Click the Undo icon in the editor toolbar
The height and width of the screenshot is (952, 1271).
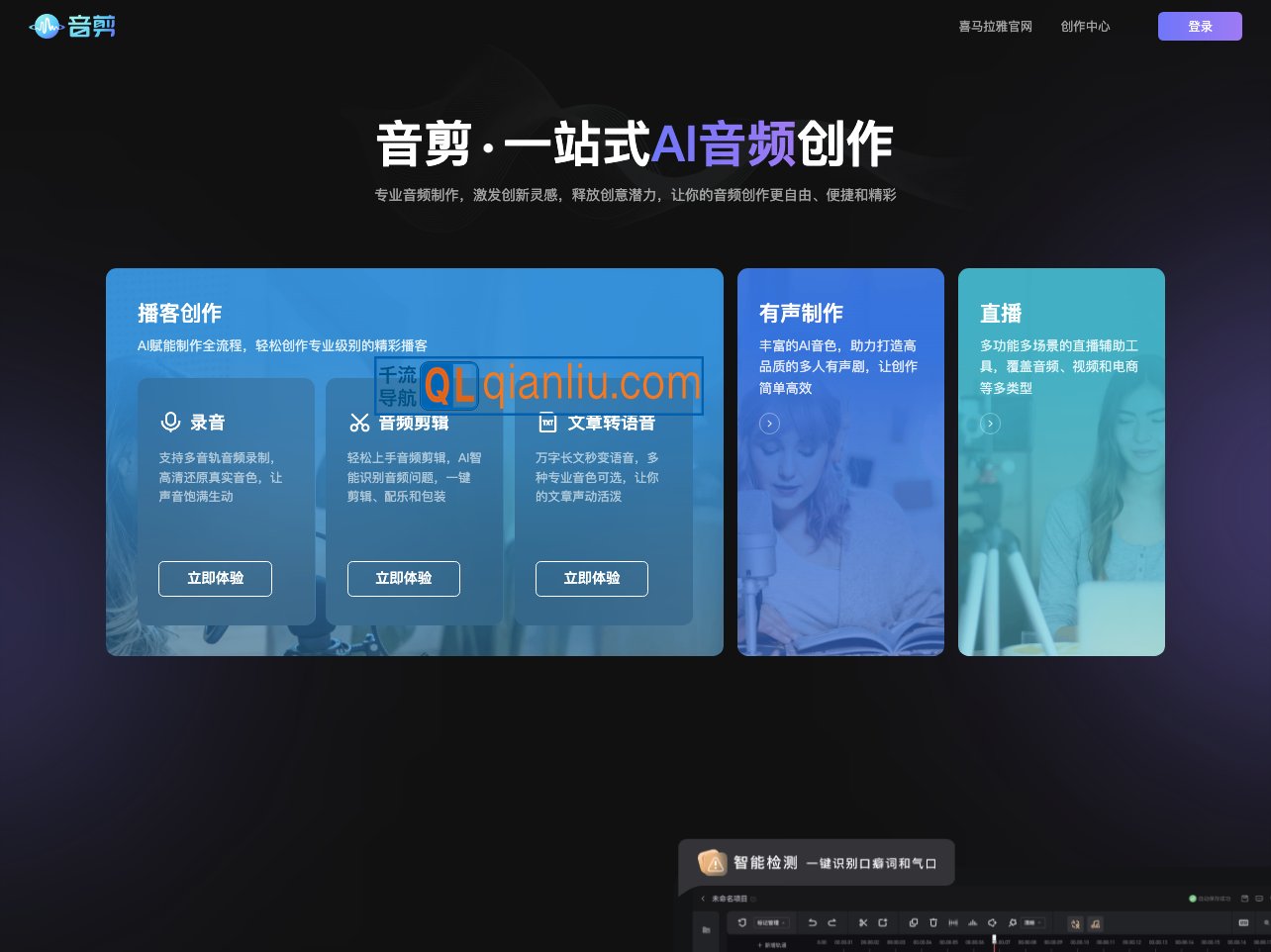pyautogui.click(x=812, y=922)
